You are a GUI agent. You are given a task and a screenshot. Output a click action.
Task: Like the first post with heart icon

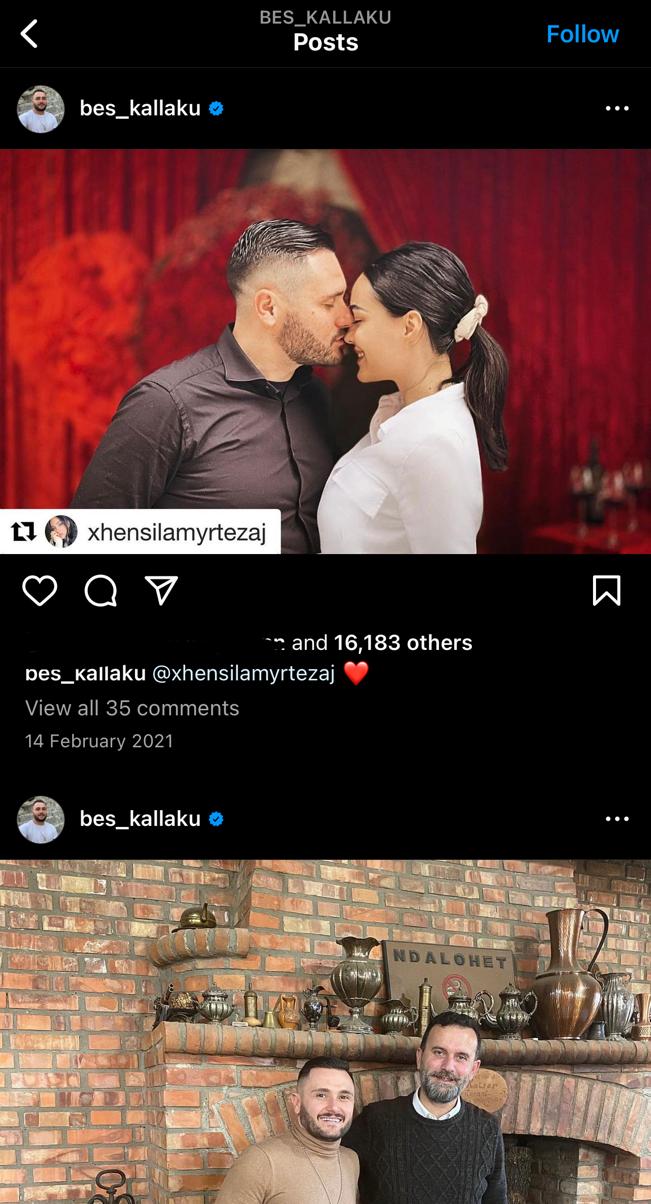point(40,591)
